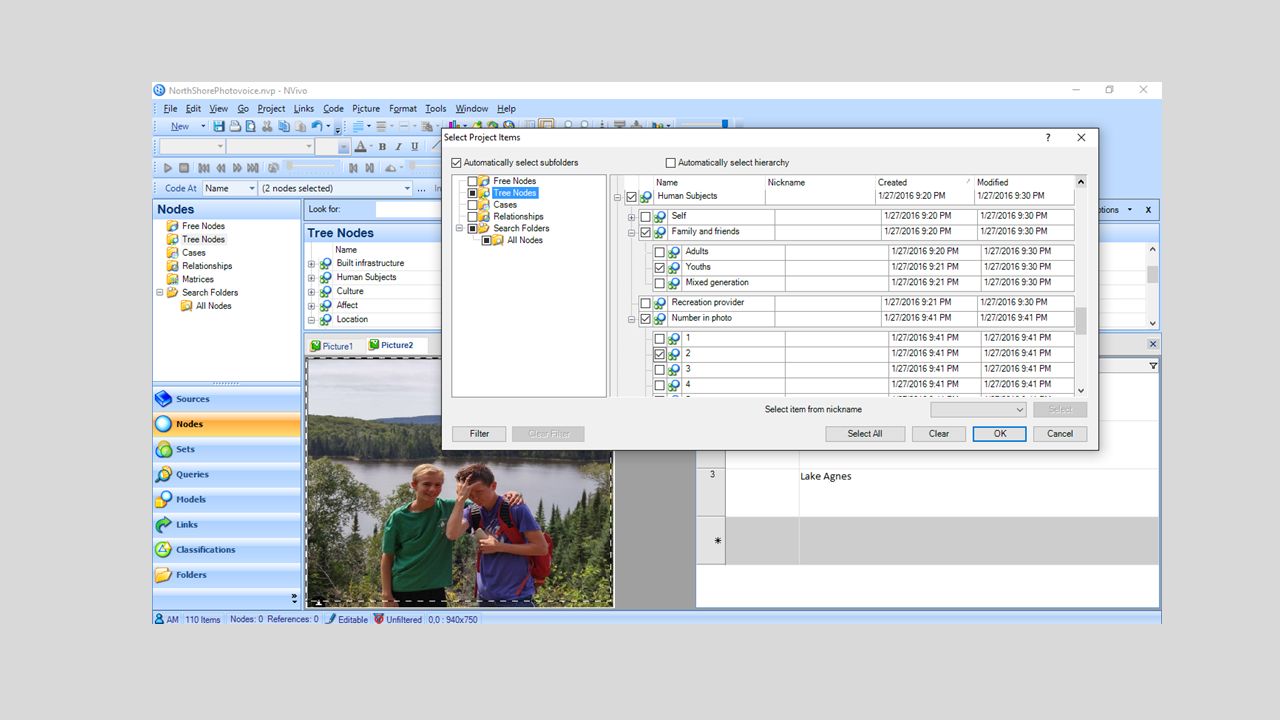Open the File menu
Image resolution: width=1280 pixels, height=720 pixels.
point(170,108)
